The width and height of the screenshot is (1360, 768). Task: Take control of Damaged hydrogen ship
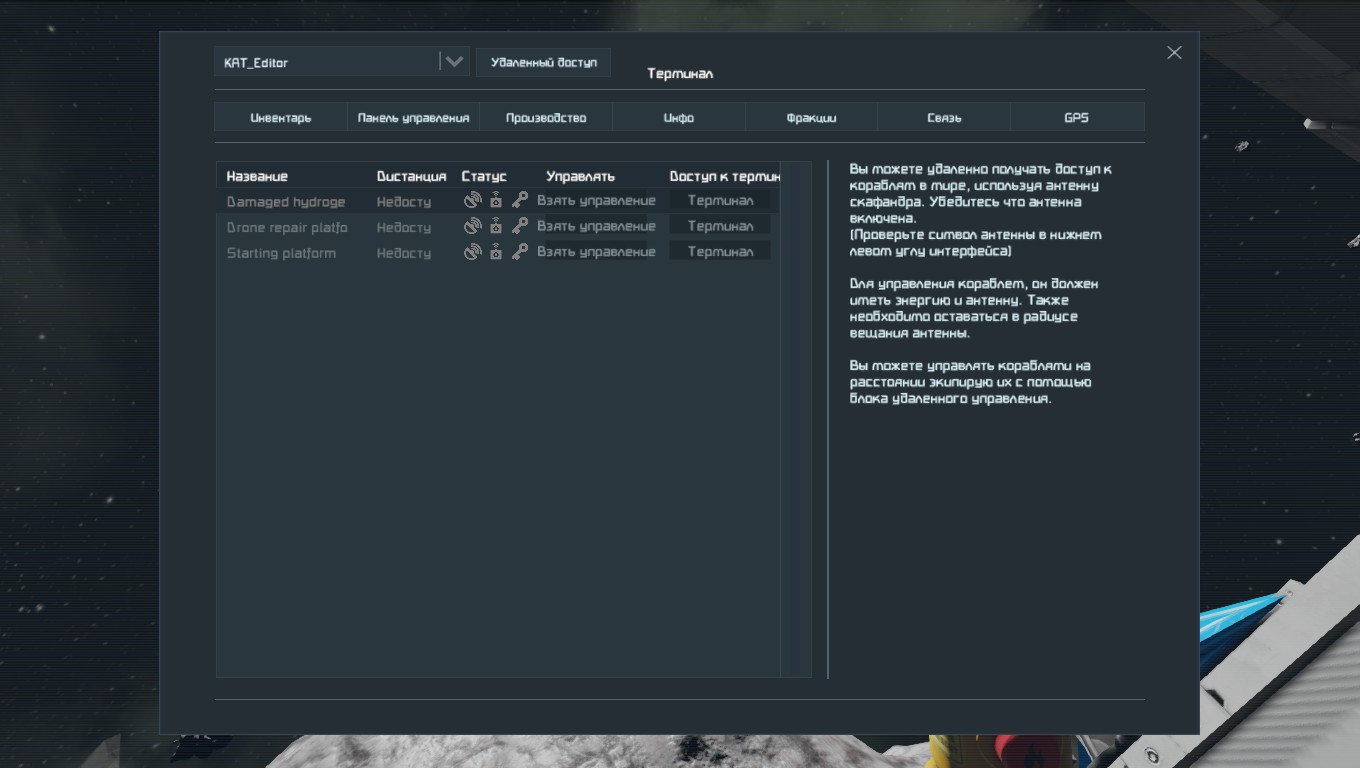pos(596,200)
